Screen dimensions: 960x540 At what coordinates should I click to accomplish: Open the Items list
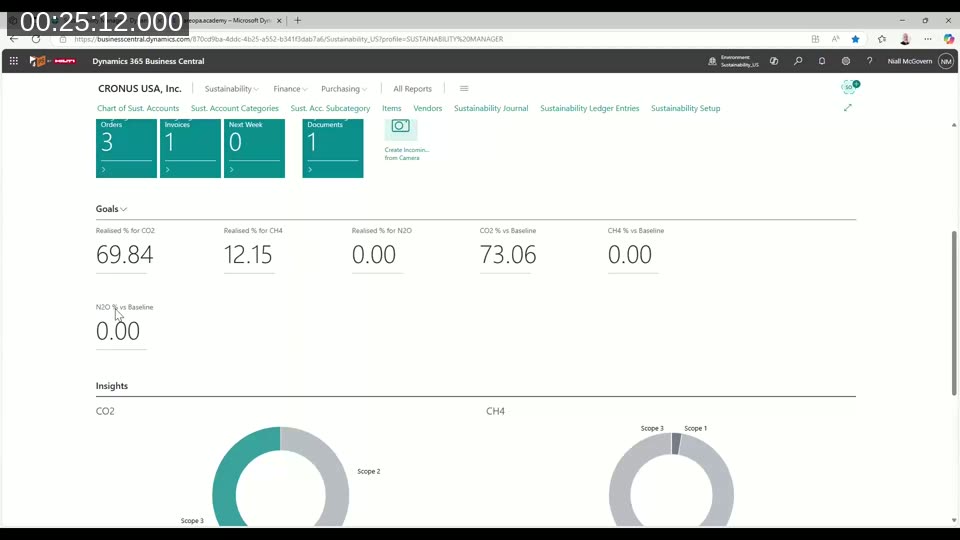pyautogui.click(x=392, y=108)
